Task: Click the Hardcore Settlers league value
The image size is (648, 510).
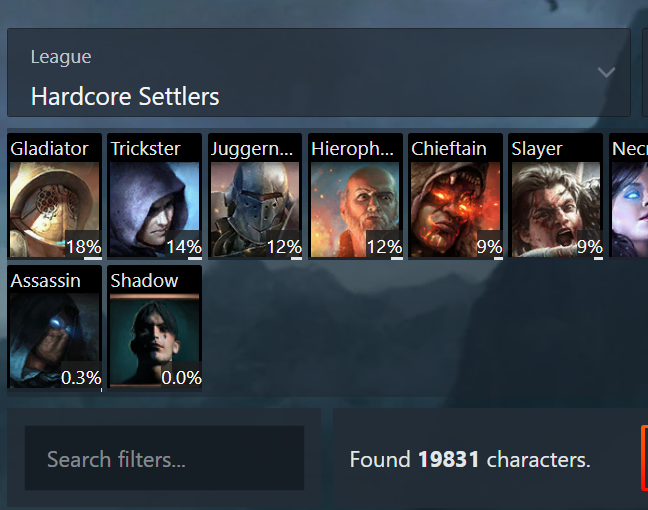Action: coord(125,97)
